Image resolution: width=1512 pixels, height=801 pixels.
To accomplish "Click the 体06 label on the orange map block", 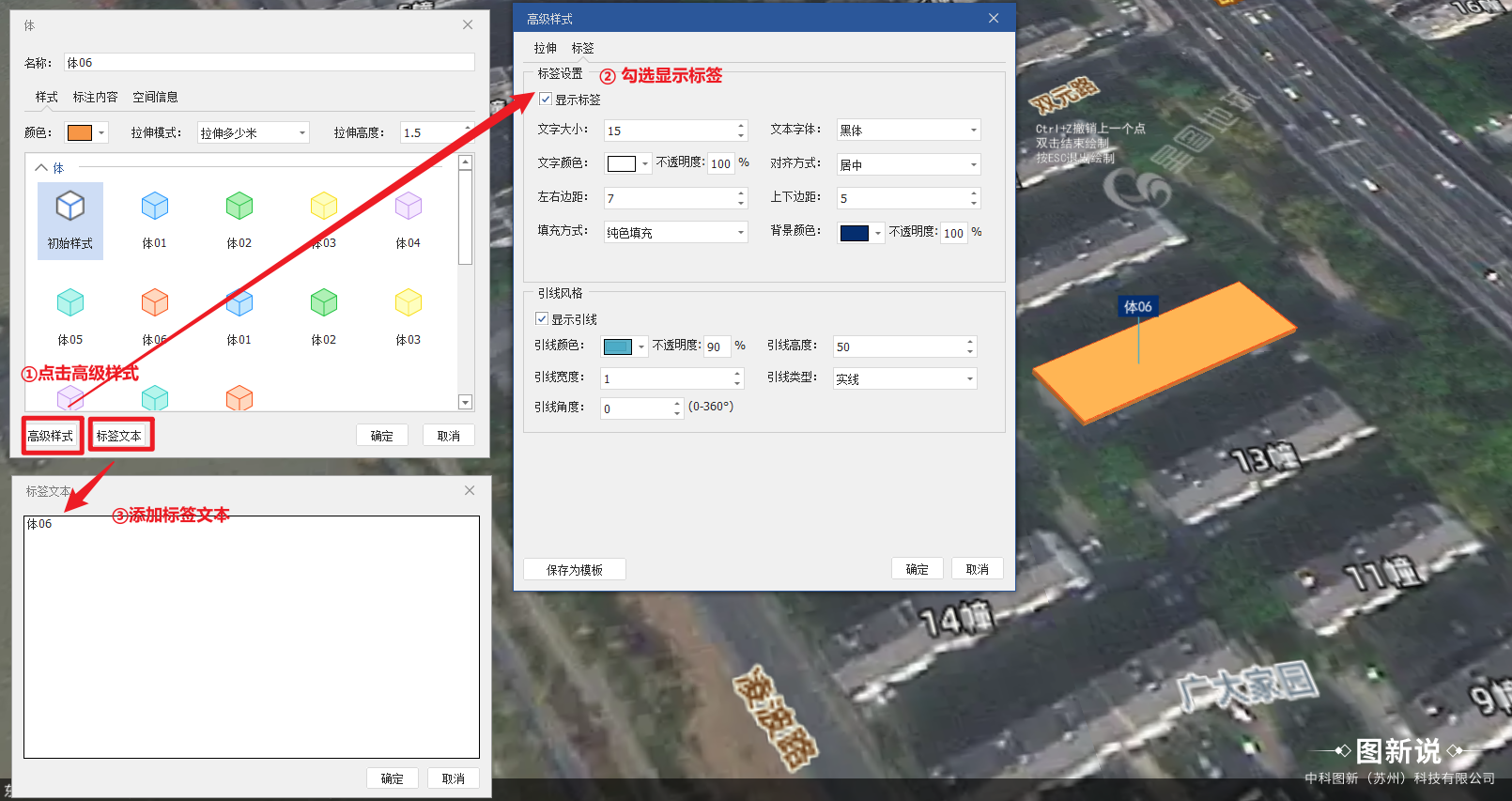I will (x=1137, y=307).
